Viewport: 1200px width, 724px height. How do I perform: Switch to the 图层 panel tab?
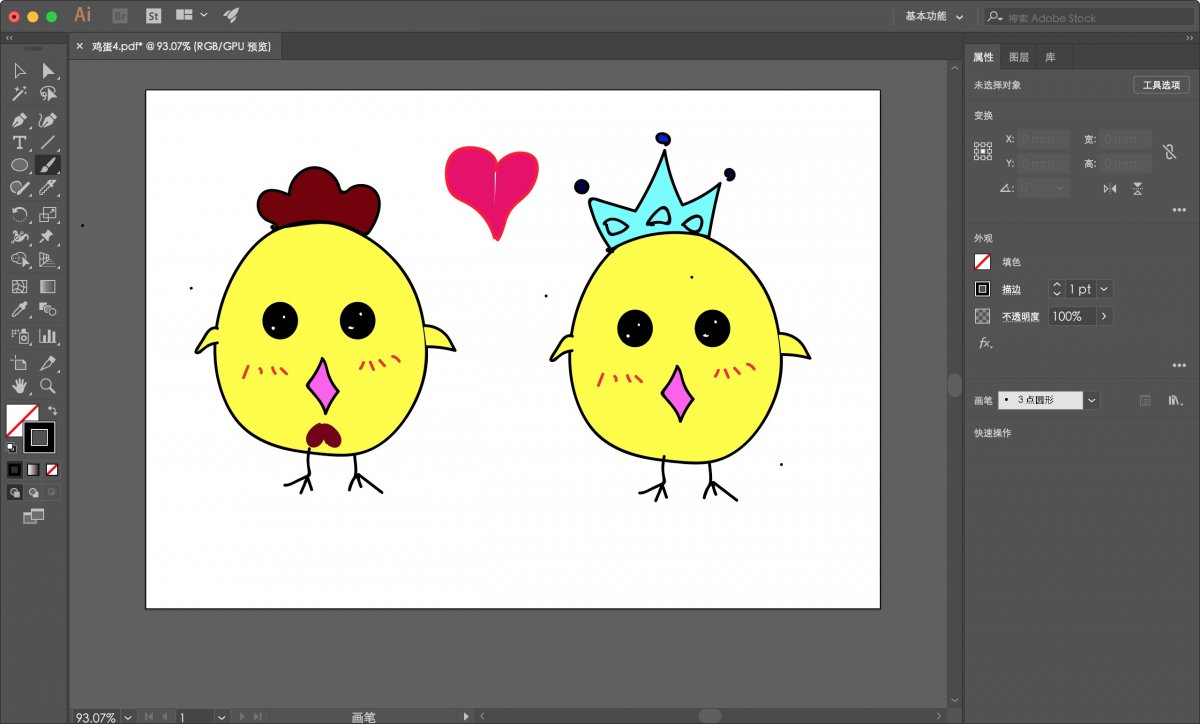(1019, 57)
